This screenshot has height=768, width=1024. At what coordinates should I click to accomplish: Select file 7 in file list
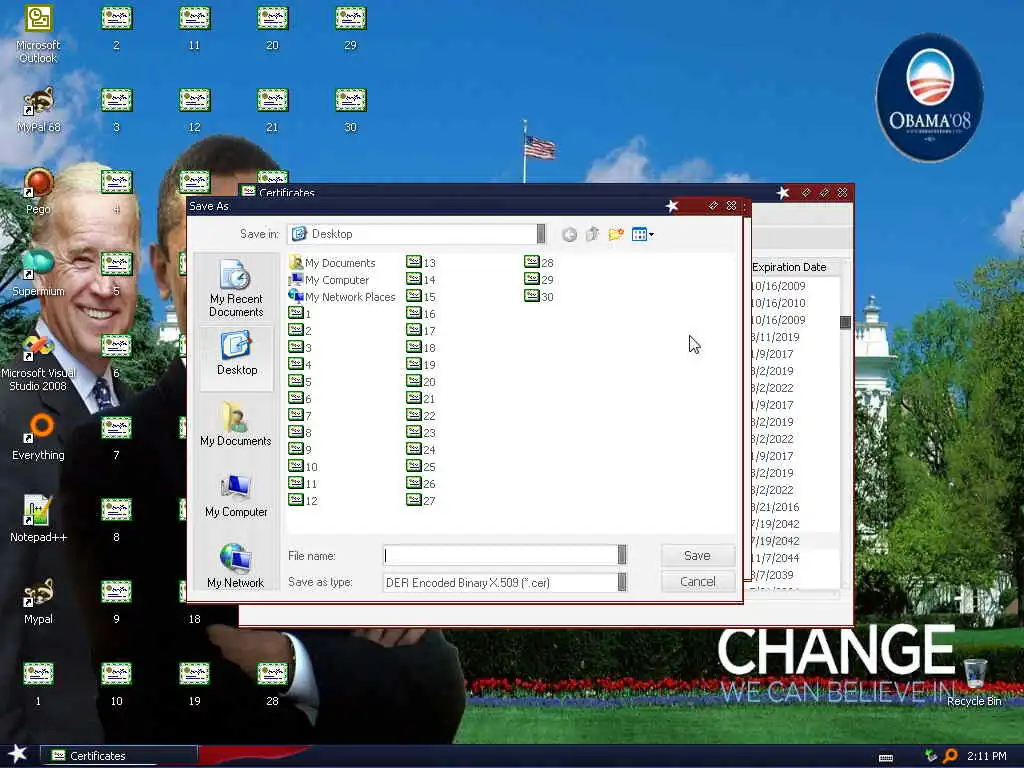click(x=300, y=415)
